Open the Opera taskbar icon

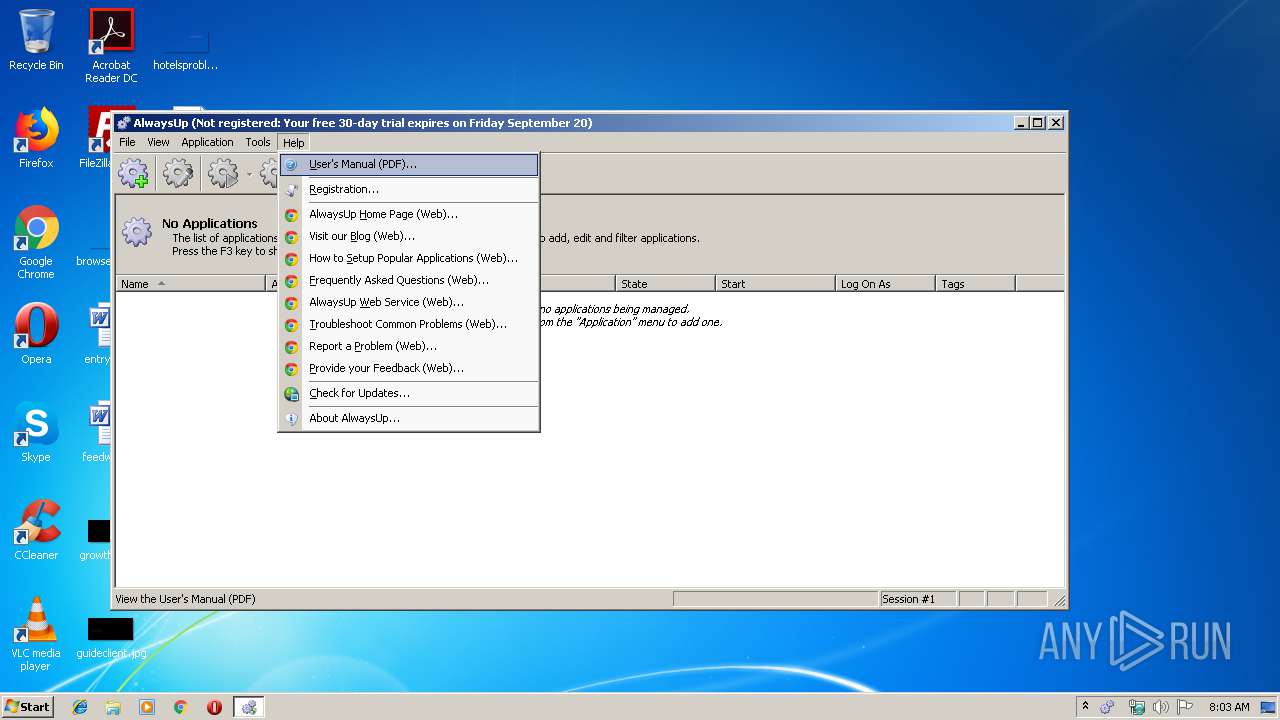pyautogui.click(x=214, y=707)
